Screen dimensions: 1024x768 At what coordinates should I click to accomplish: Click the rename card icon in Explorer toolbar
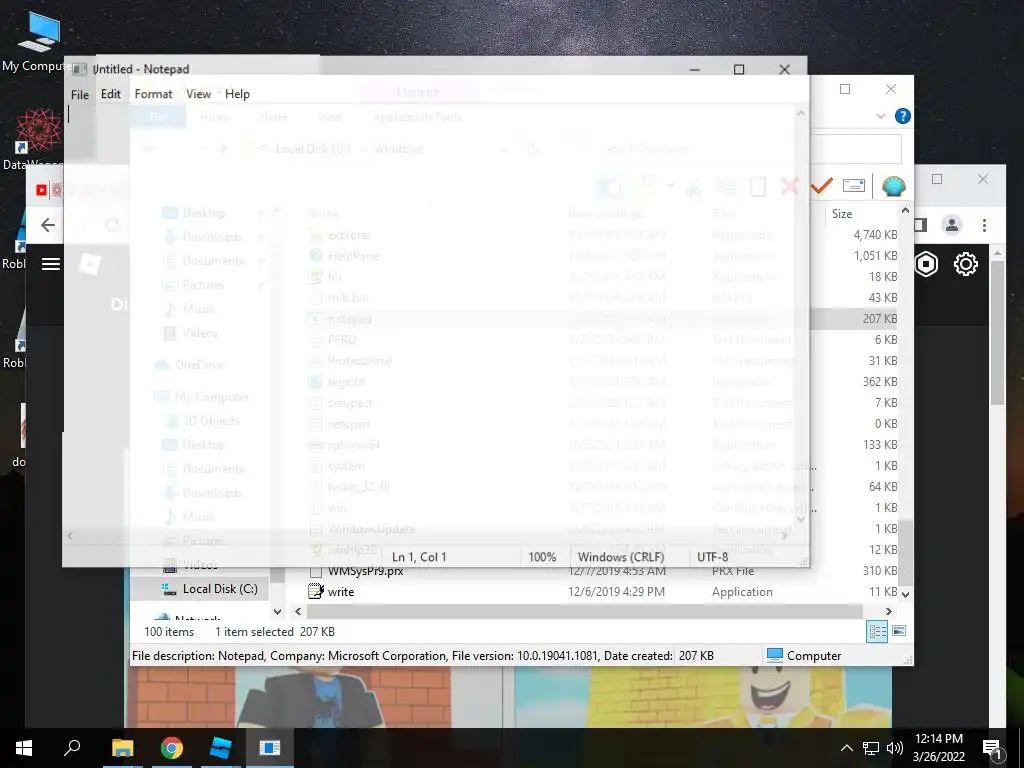click(x=854, y=186)
